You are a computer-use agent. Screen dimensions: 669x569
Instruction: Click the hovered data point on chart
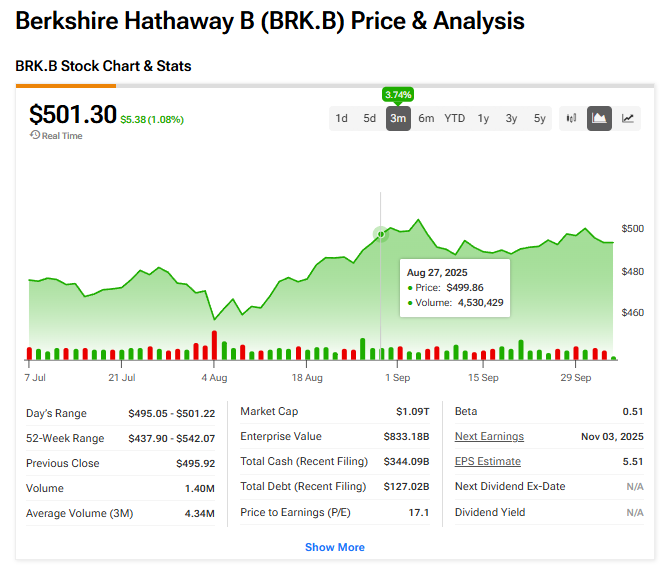pyautogui.click(x=381, y=234)
